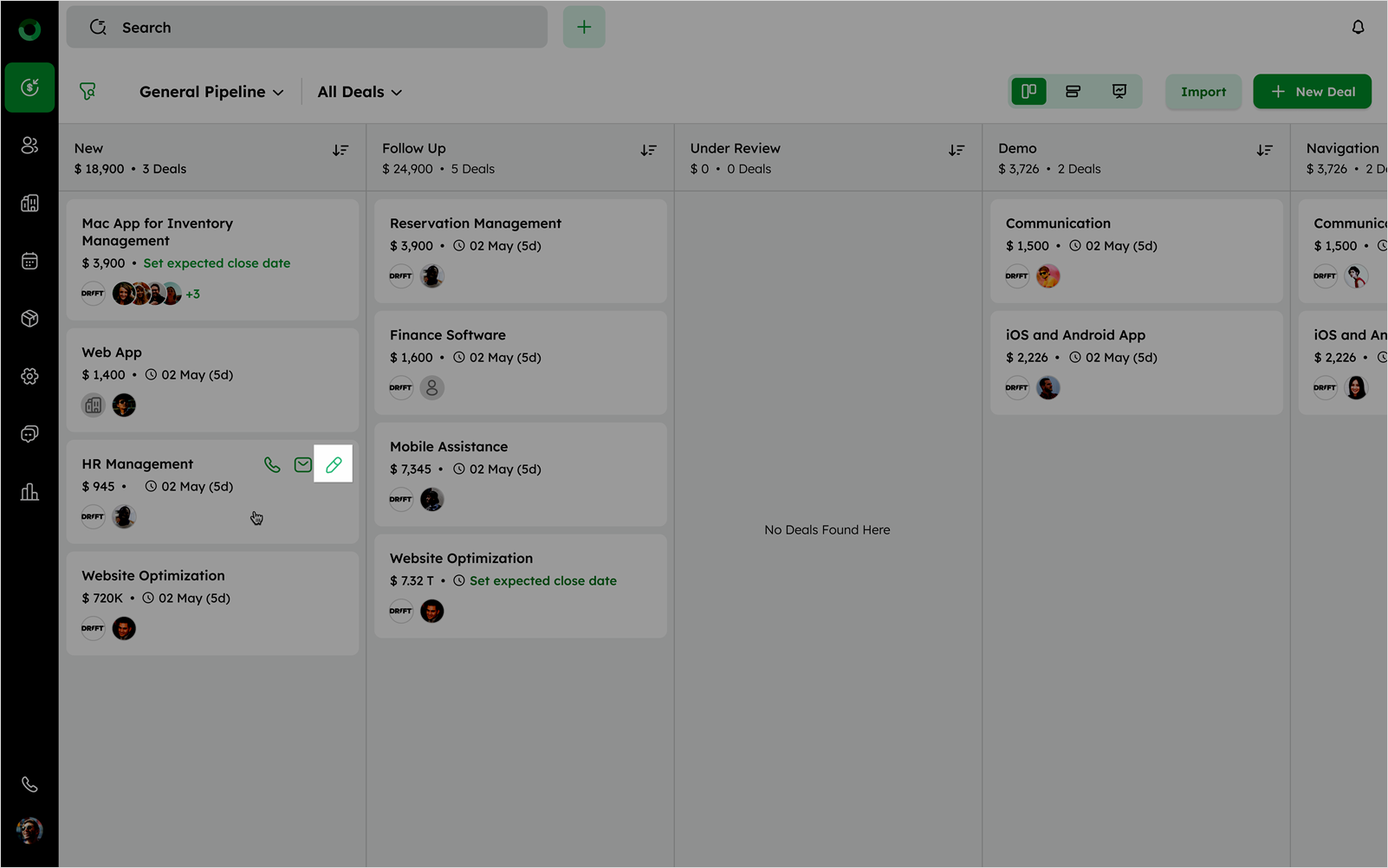Set expected close date for Mac App deal
This screenshot has width=1388, height=868.
tap(217, 263)
